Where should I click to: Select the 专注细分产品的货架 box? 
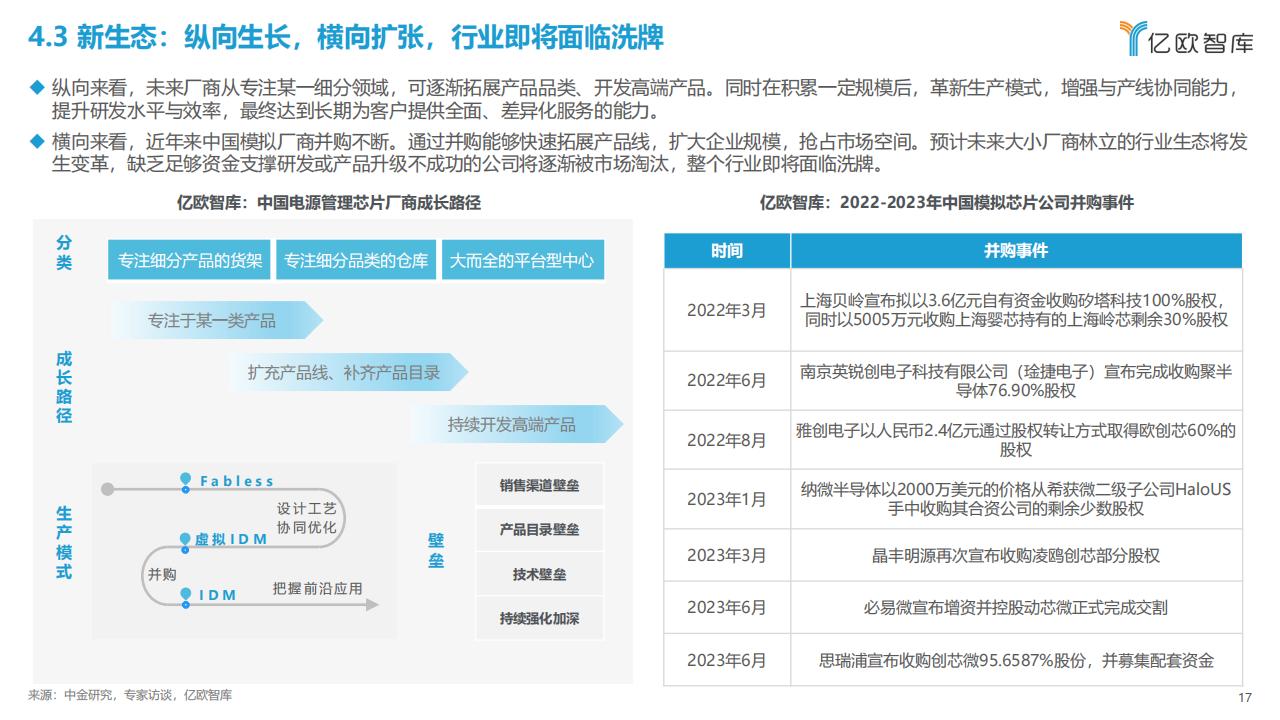tap(189, 260)
